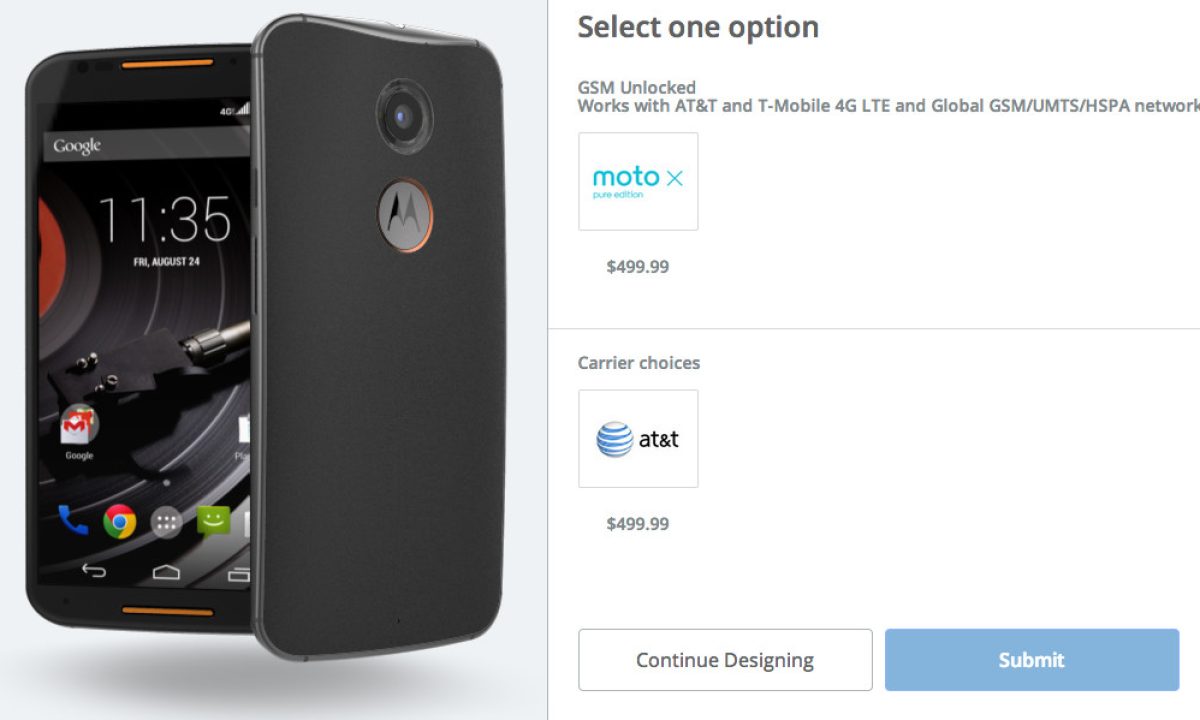Screen dimensions: 1200x720
Task: Click the $499.99 price under AT&T
Action: click(638, 524)
